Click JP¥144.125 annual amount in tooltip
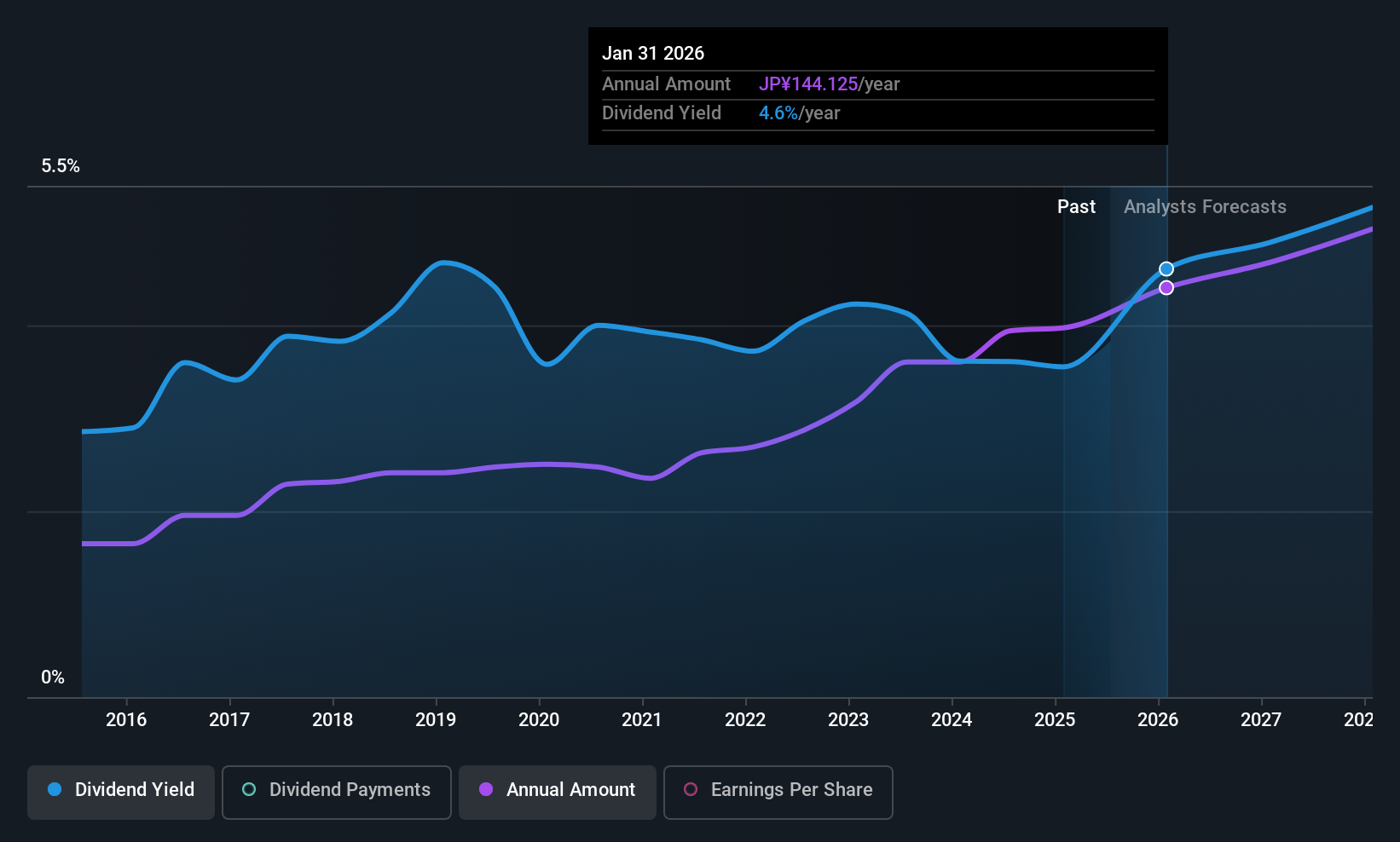This screenshot has width=1400, height=842. [808, 84]
